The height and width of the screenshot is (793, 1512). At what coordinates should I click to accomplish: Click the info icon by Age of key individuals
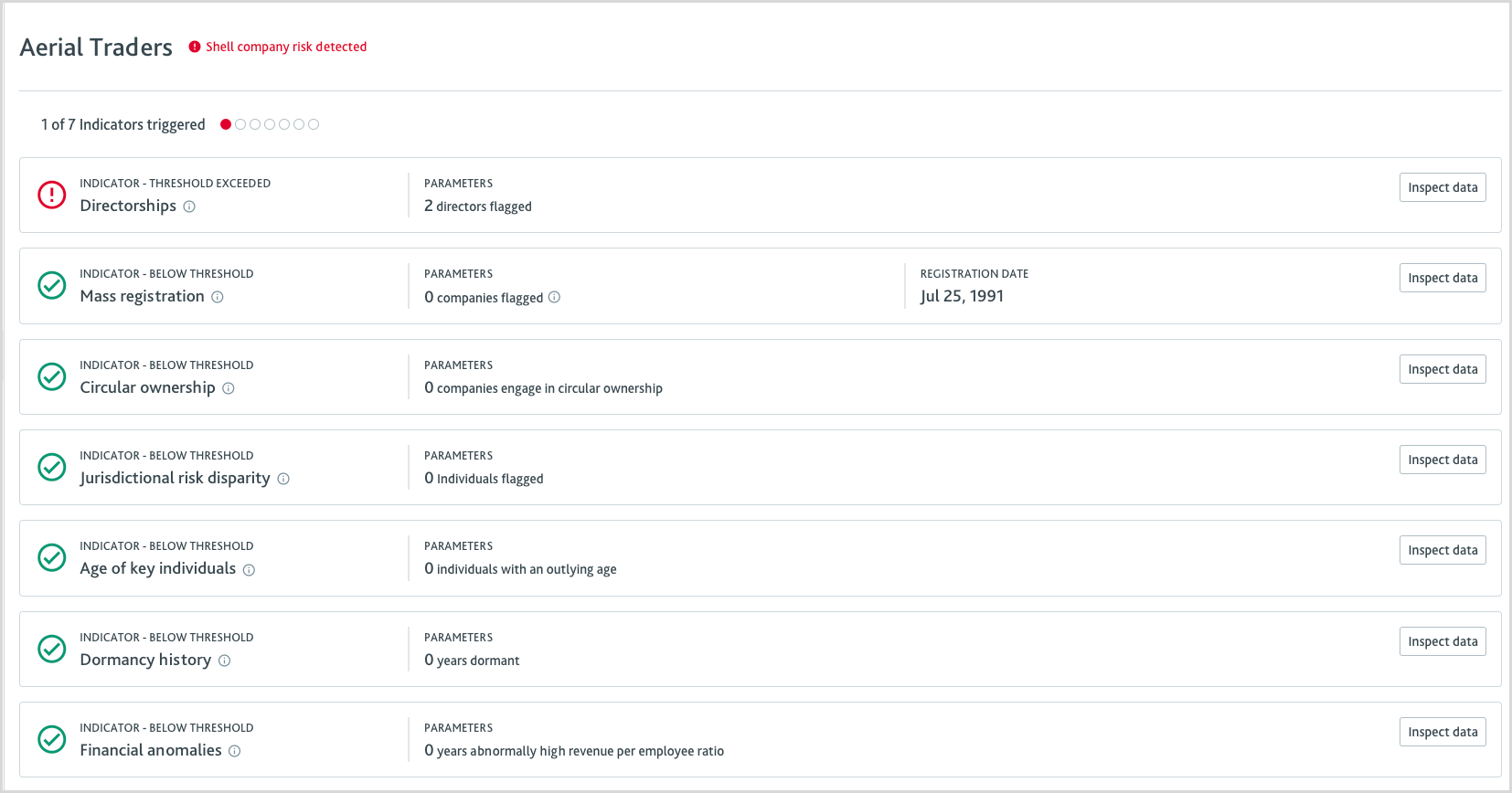pyautogui.click(x=249, y=570)
